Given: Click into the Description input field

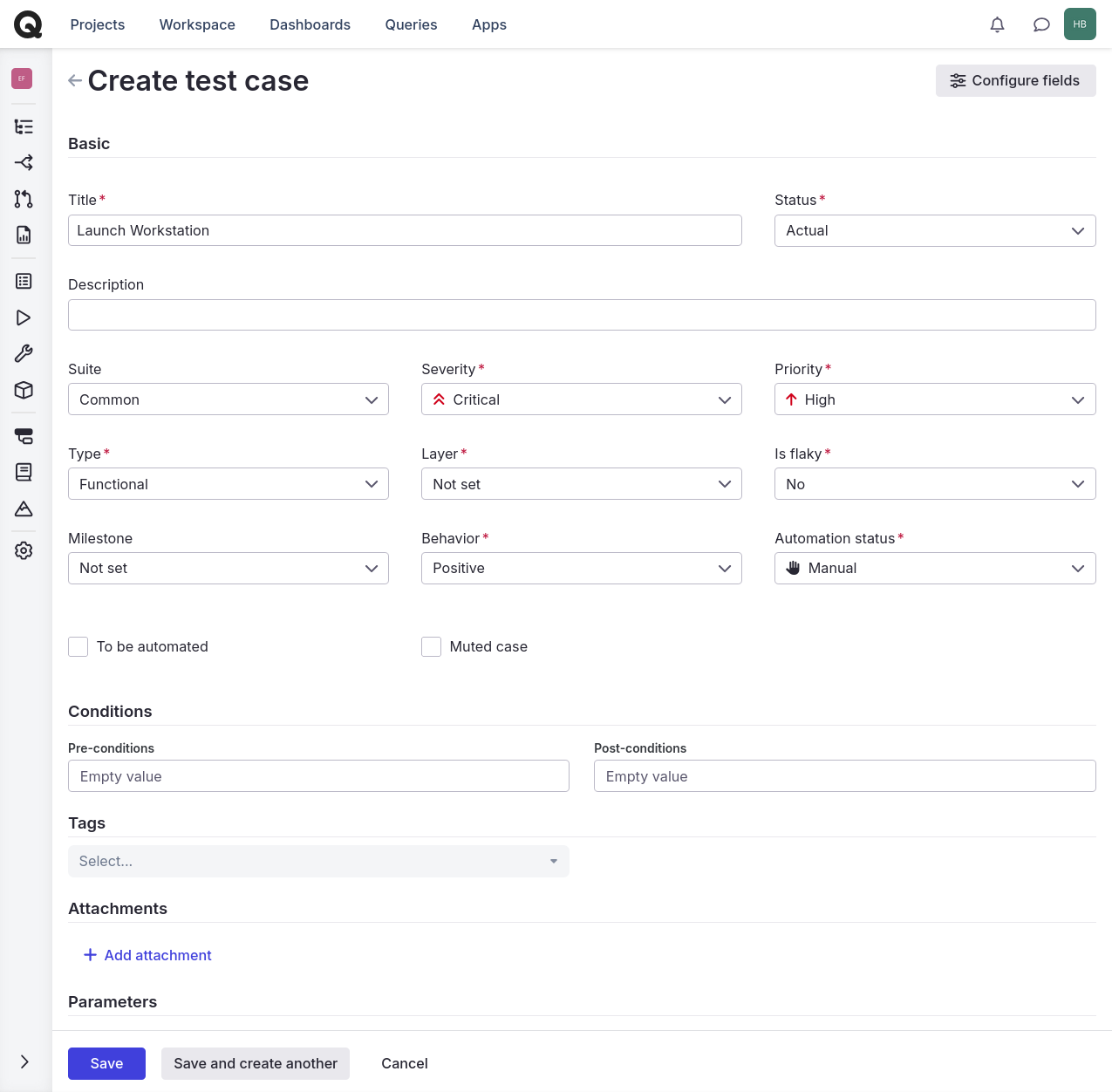Looking at the screenshot, I should click(582, 315).
